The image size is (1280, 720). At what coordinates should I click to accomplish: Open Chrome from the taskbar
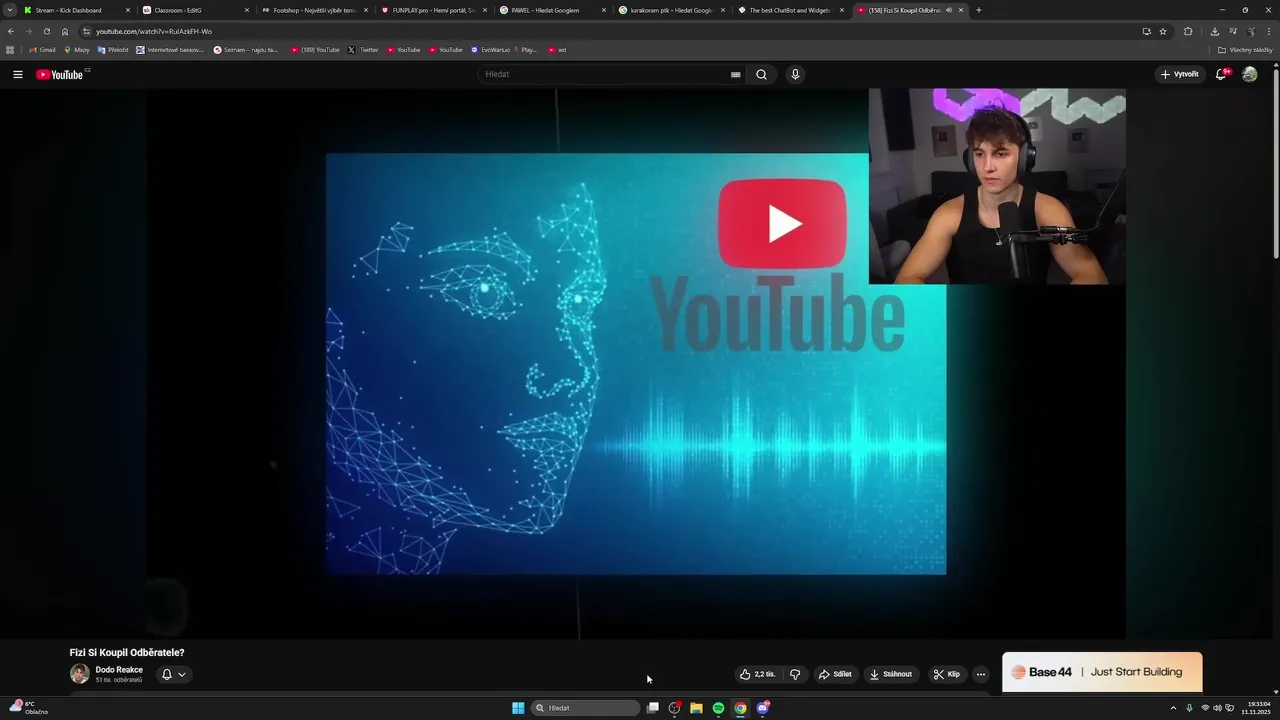pyautogui.click(x=740, y=708)
